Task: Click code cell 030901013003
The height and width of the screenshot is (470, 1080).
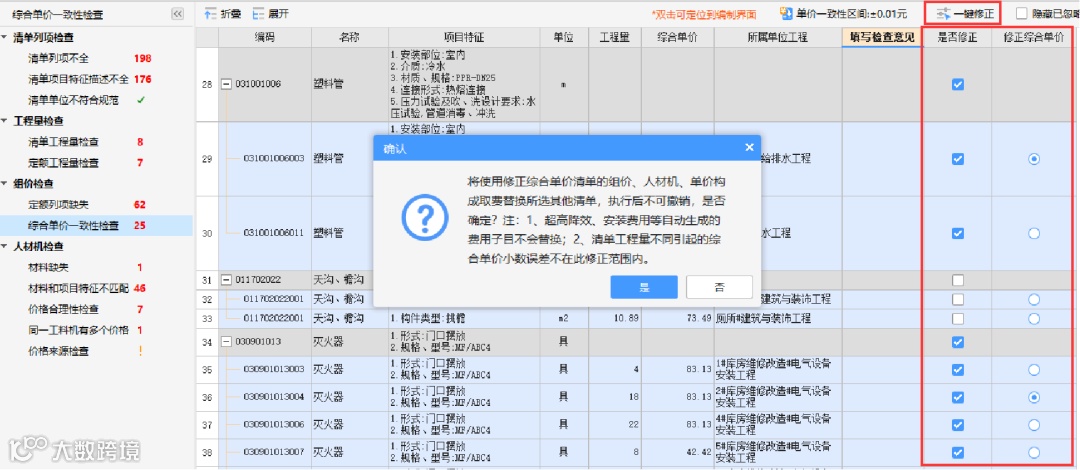Action: (x=273, y=370)
